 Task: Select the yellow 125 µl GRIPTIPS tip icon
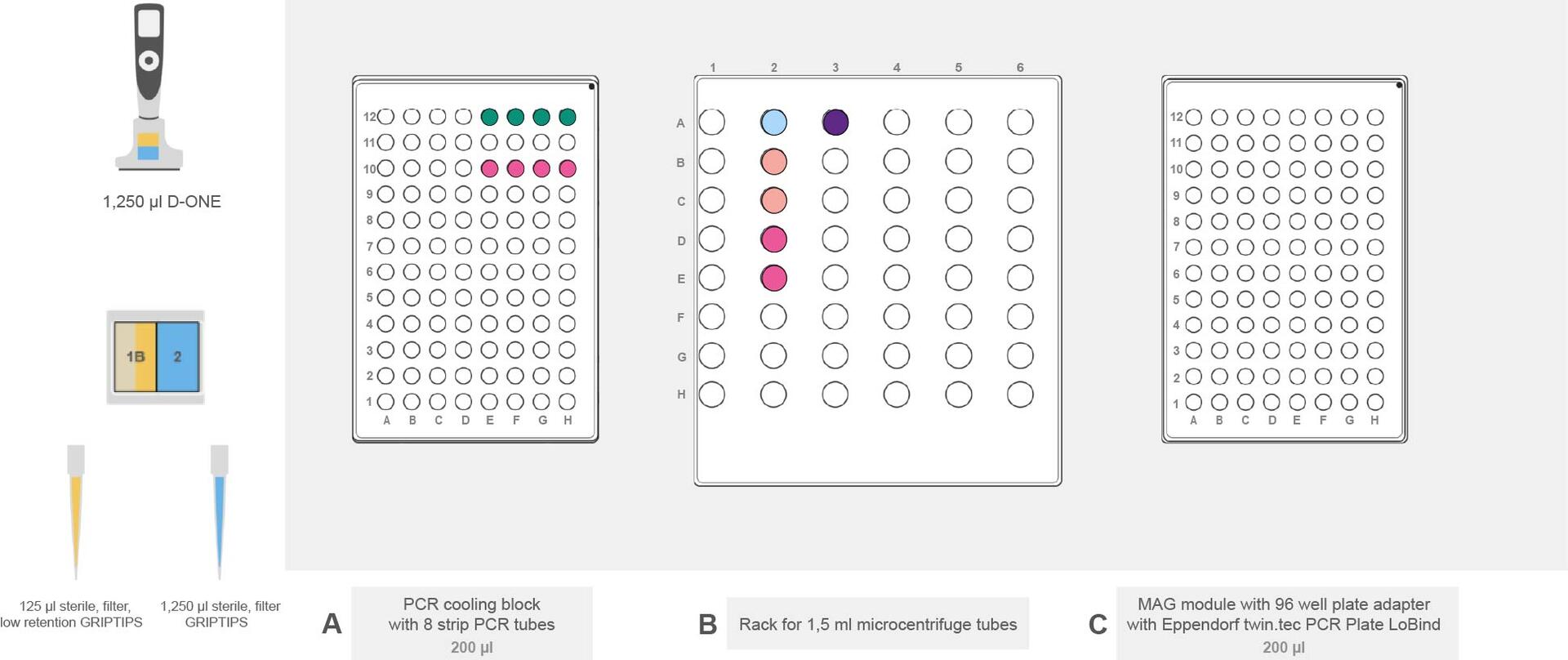coord(76,512)
